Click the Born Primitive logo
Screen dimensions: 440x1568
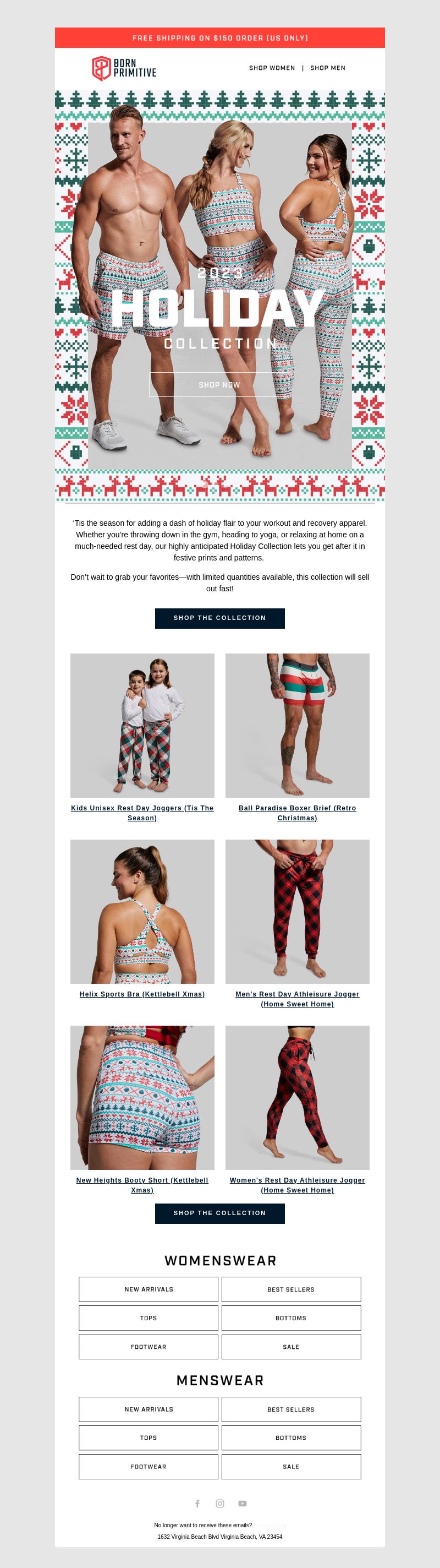click(x=124, y=68)
